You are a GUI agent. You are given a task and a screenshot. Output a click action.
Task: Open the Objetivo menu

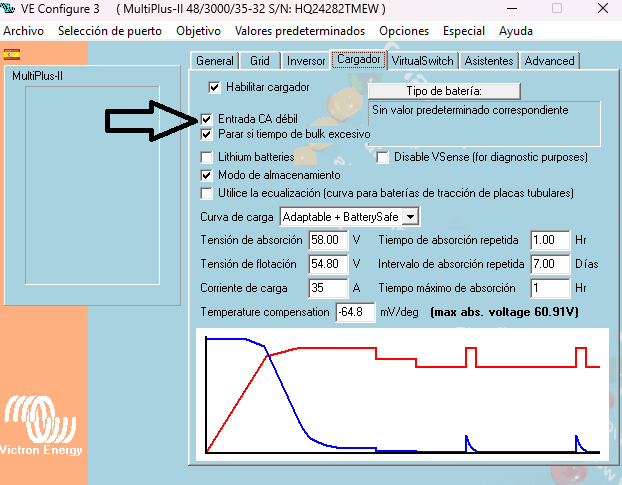click(x=198, y=31)
